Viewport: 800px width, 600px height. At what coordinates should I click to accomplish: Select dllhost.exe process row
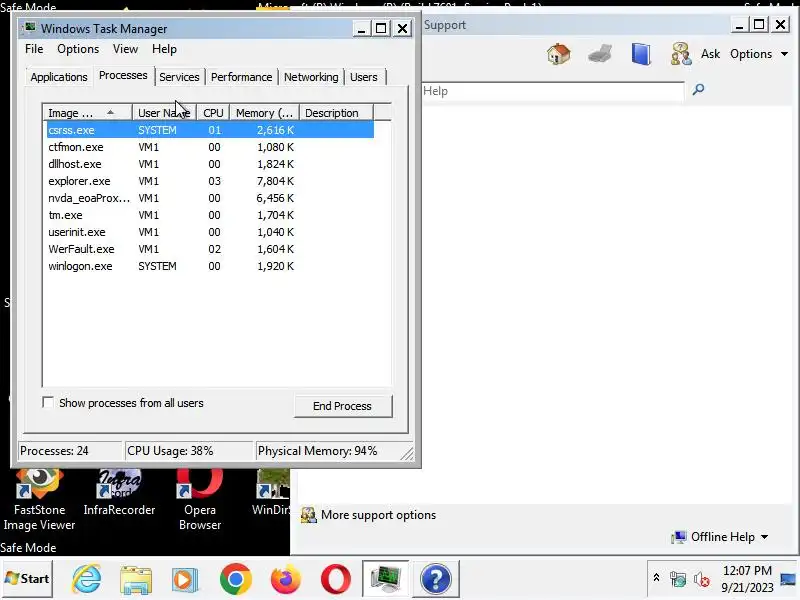pos(210,164)
